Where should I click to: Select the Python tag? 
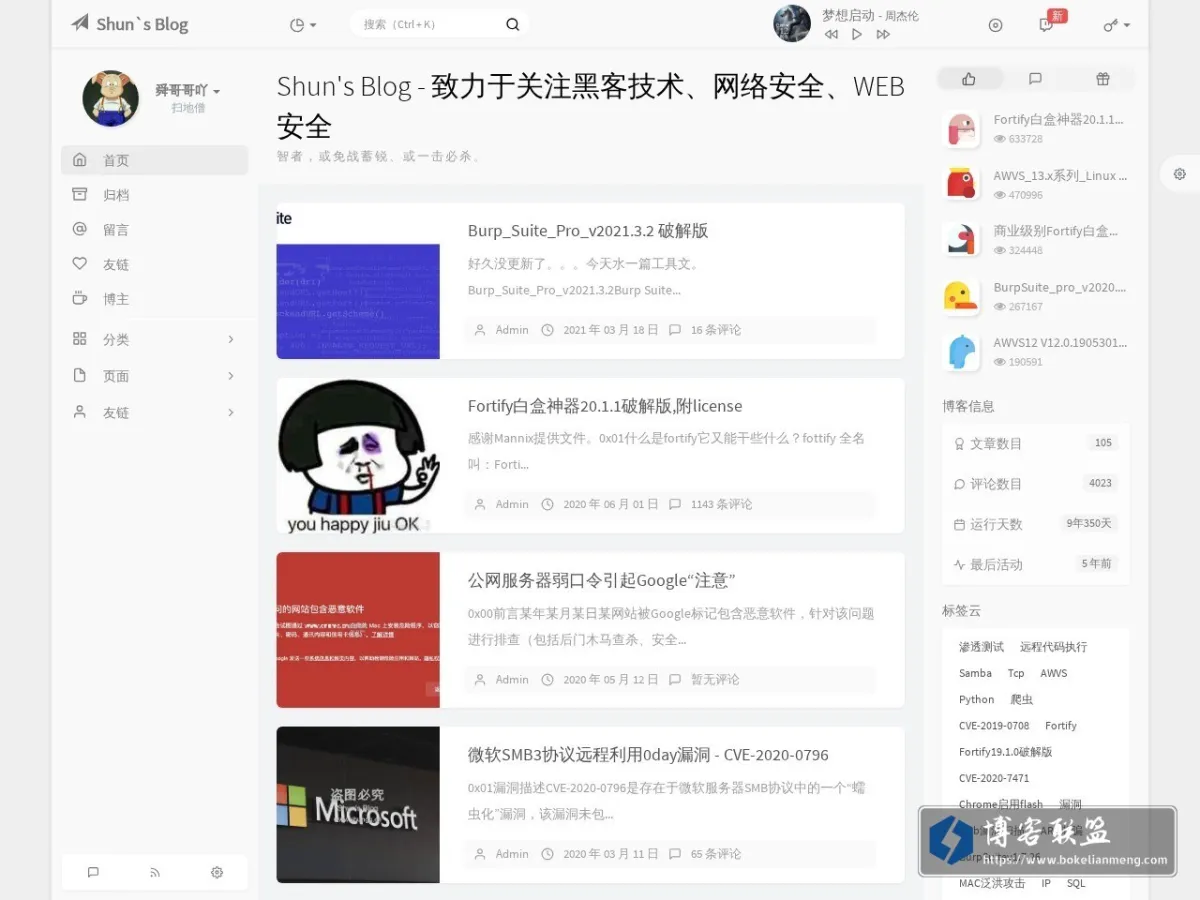976,699
